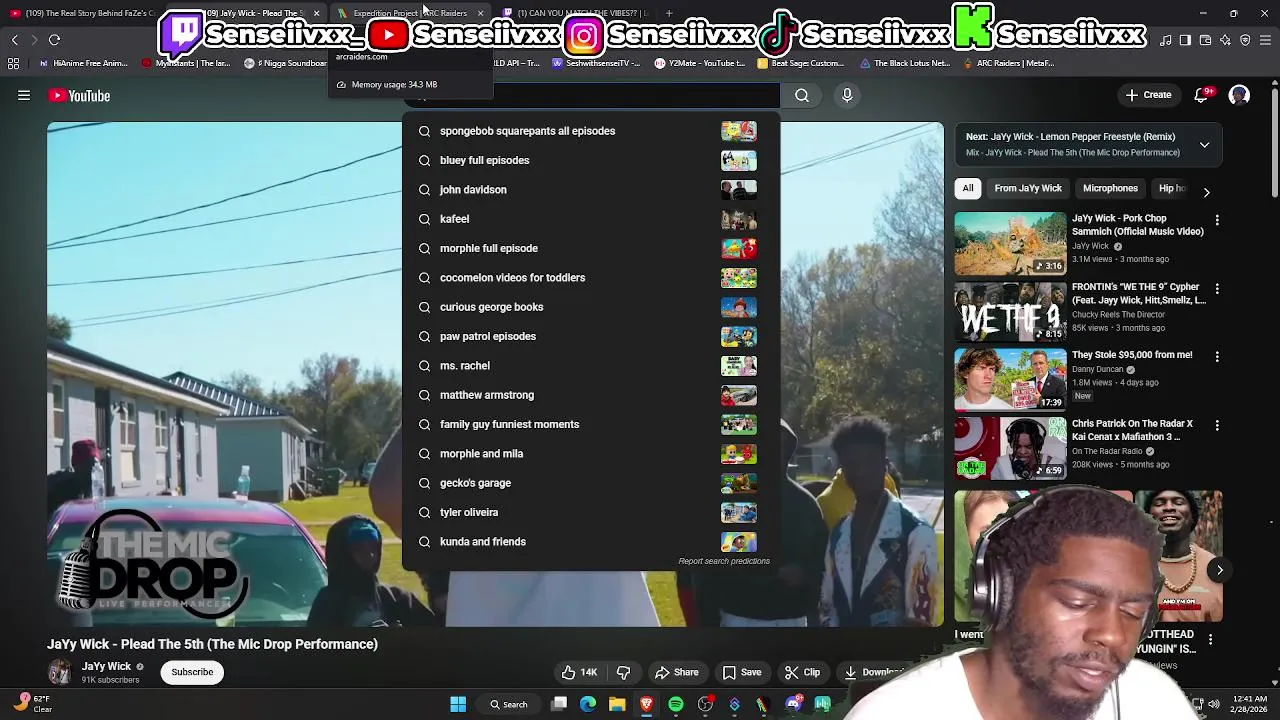The width and height of the screenshot is (1280, 720).
Task: Open the weather widget showing 62°F
Action: tap(32, 704)
